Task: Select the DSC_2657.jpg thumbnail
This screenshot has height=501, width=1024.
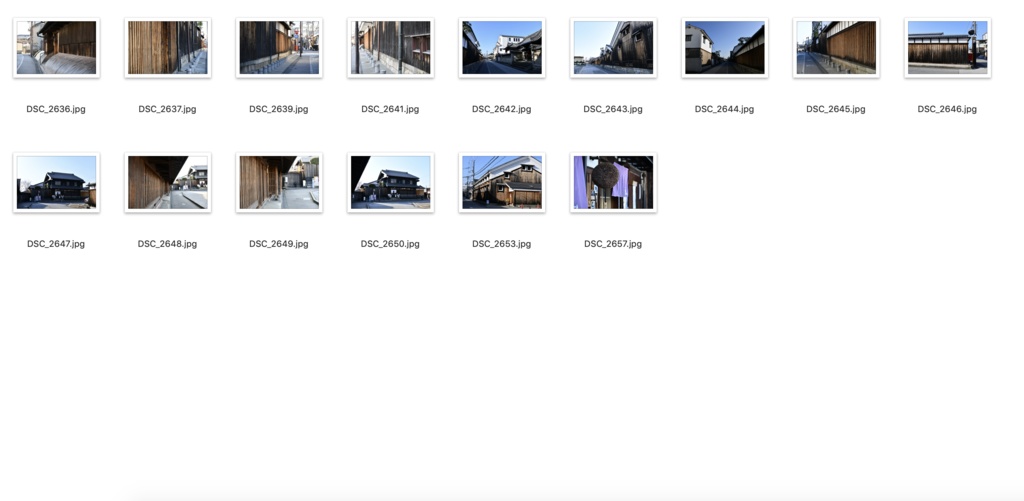Action: click(x=613, y=182)
